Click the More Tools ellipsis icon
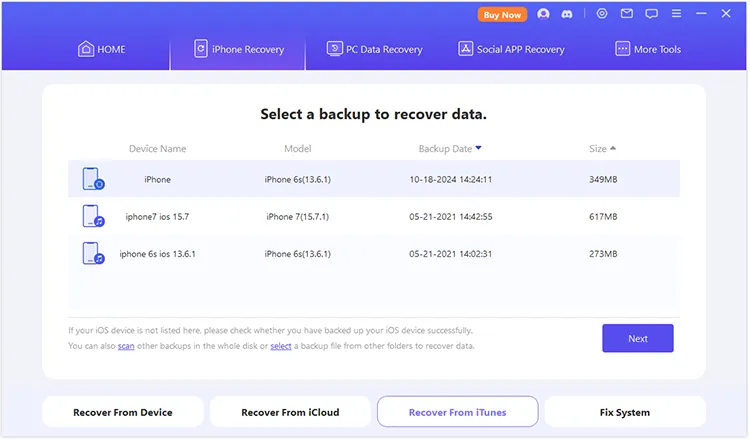Image resolution: width=750 pixels, height=440 pixels. click(x=622, y=49)
